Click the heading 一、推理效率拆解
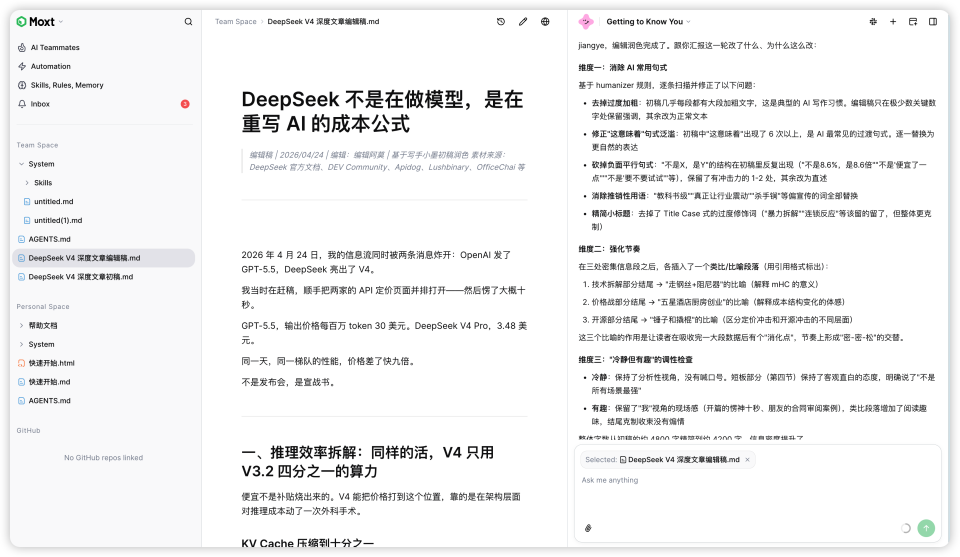This screenshot has width=960, height=557. click(367, 462)
